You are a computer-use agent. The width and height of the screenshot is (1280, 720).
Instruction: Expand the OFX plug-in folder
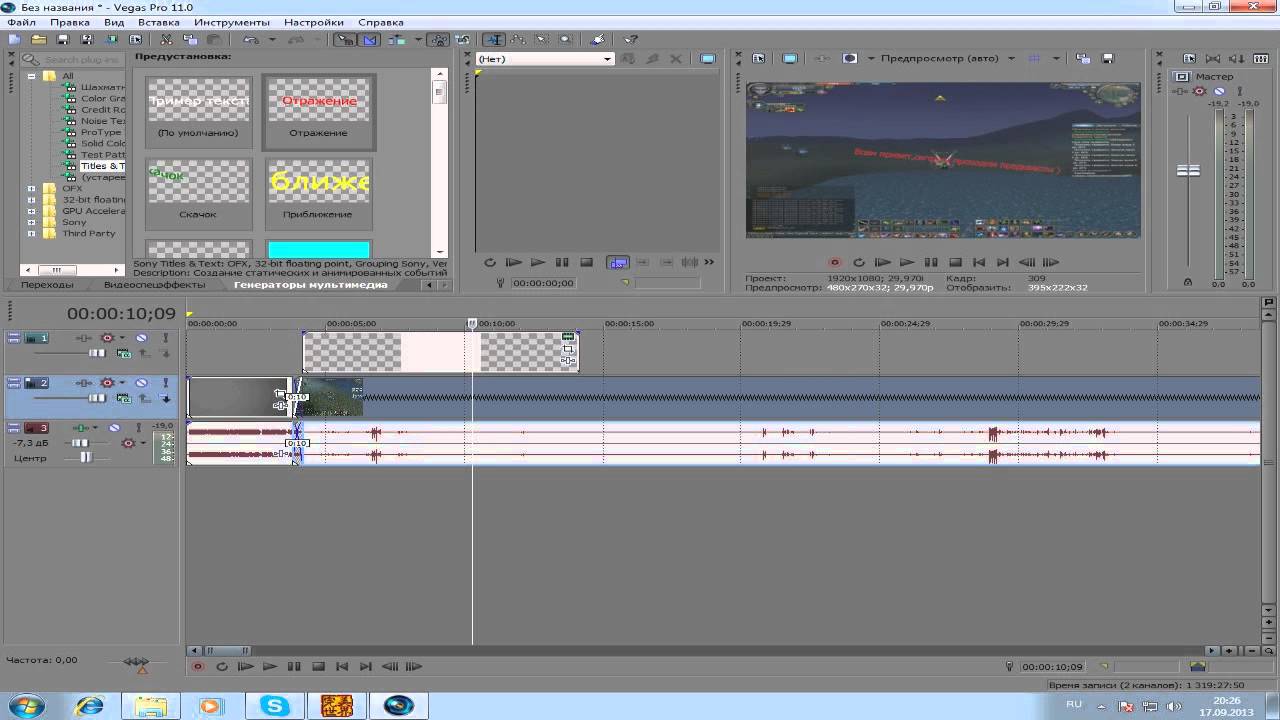[x=32, y=188]
